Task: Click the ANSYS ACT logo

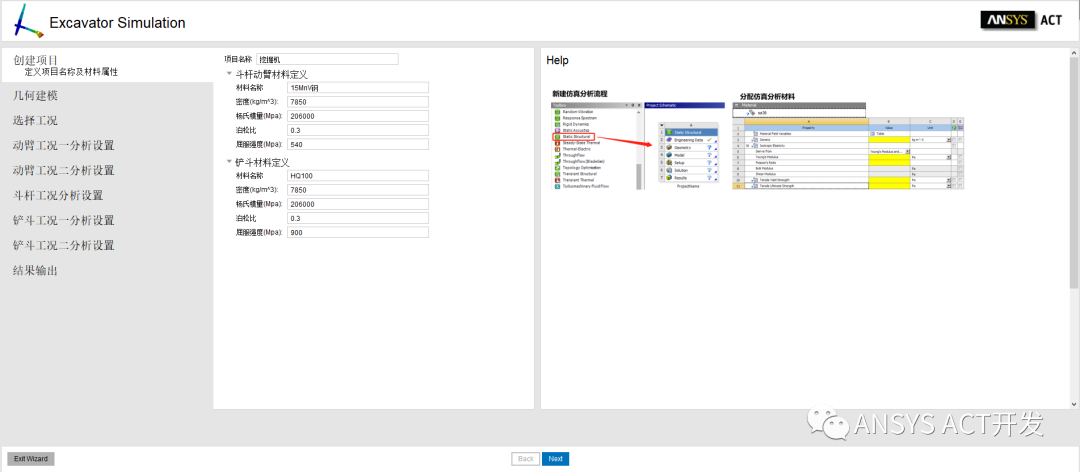Action: (1021, 21)
